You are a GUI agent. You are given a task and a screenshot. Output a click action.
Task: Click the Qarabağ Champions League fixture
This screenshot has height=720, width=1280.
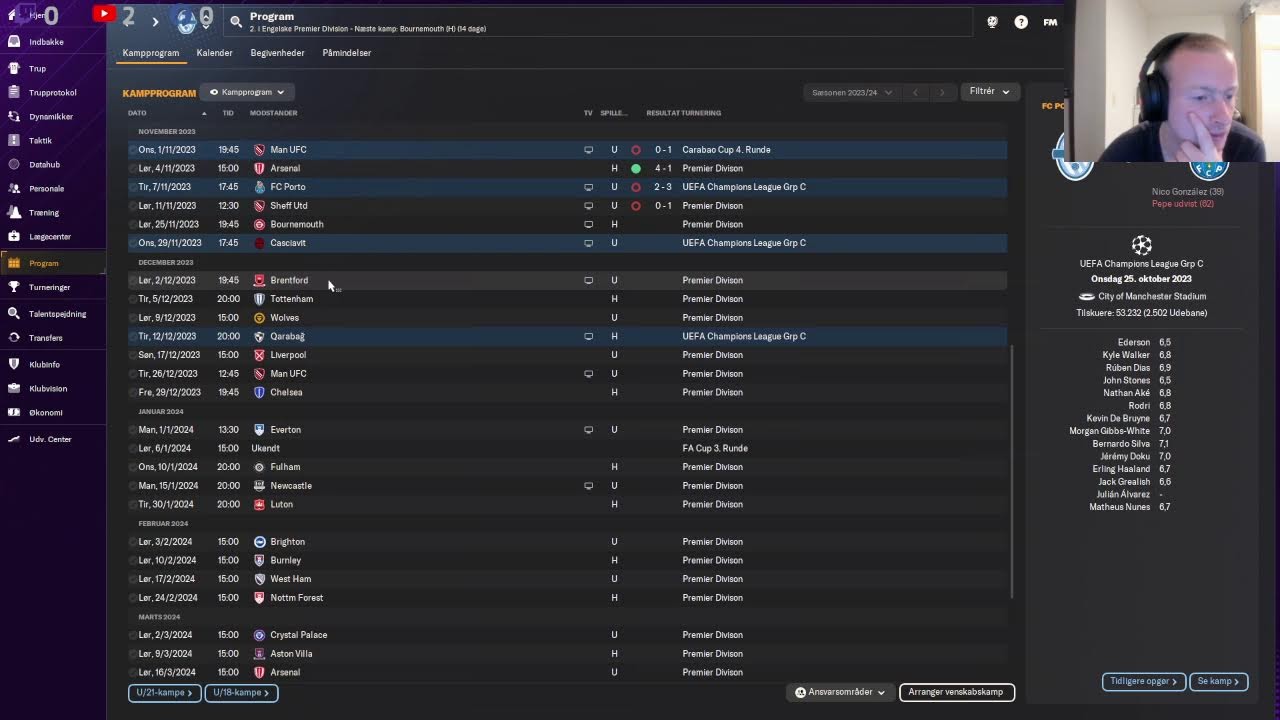(x=567, y=336)
